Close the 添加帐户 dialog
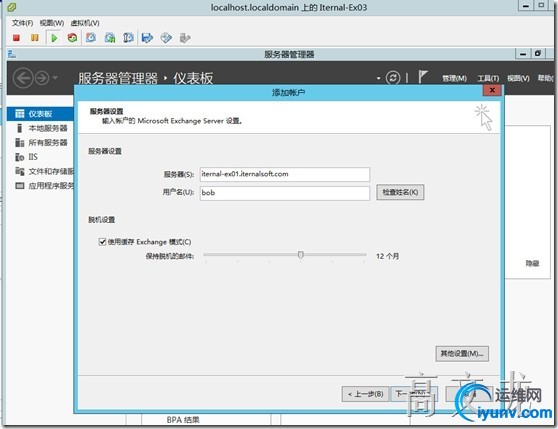Viewport: 558px width, 429px height. coord(492,90)
